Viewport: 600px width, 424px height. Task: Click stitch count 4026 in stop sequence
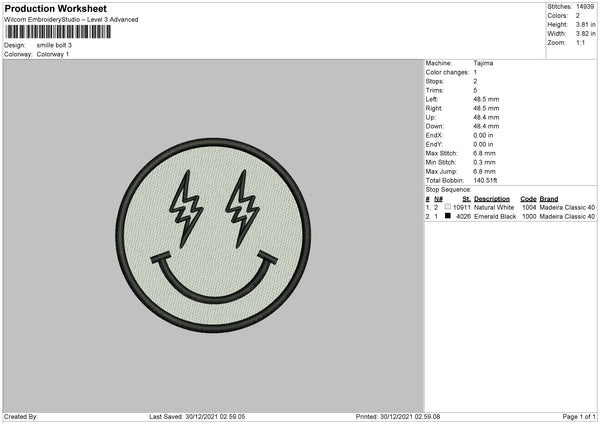(464, 217)
